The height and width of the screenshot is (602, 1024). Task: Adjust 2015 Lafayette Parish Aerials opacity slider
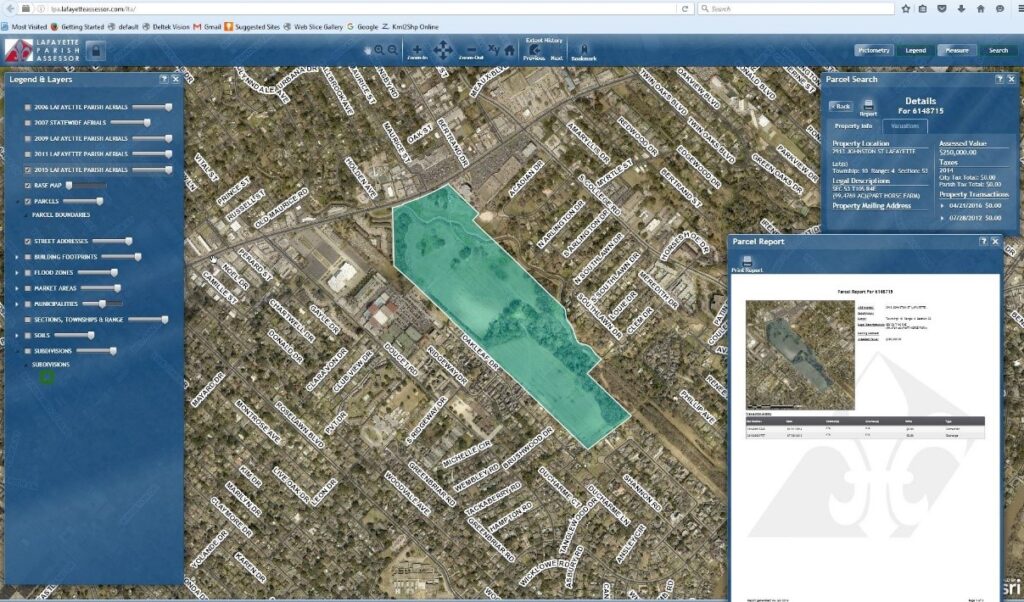coord(152,170)
